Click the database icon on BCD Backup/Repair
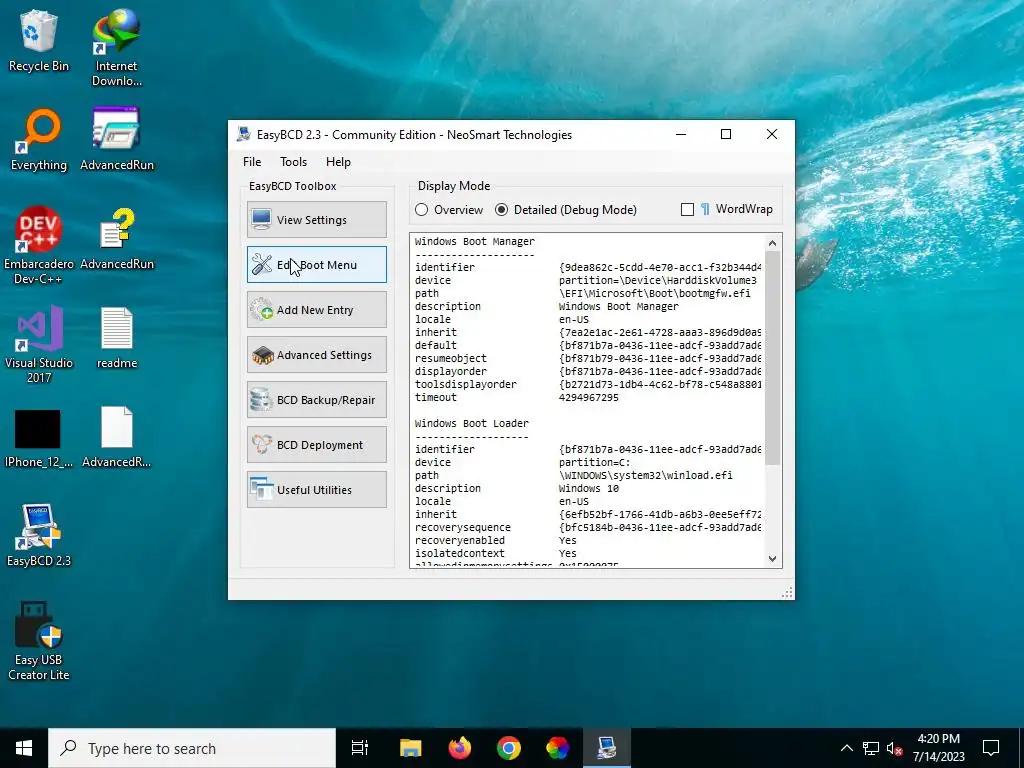 [262, 400]
